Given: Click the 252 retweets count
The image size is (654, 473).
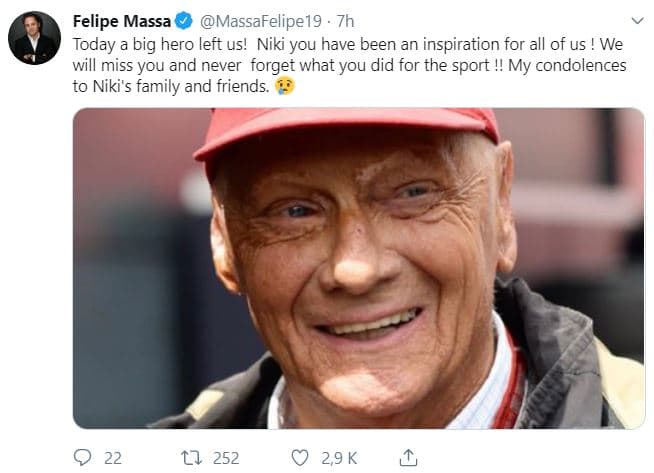Looking at the screenshot, I should tap(226, 457).
